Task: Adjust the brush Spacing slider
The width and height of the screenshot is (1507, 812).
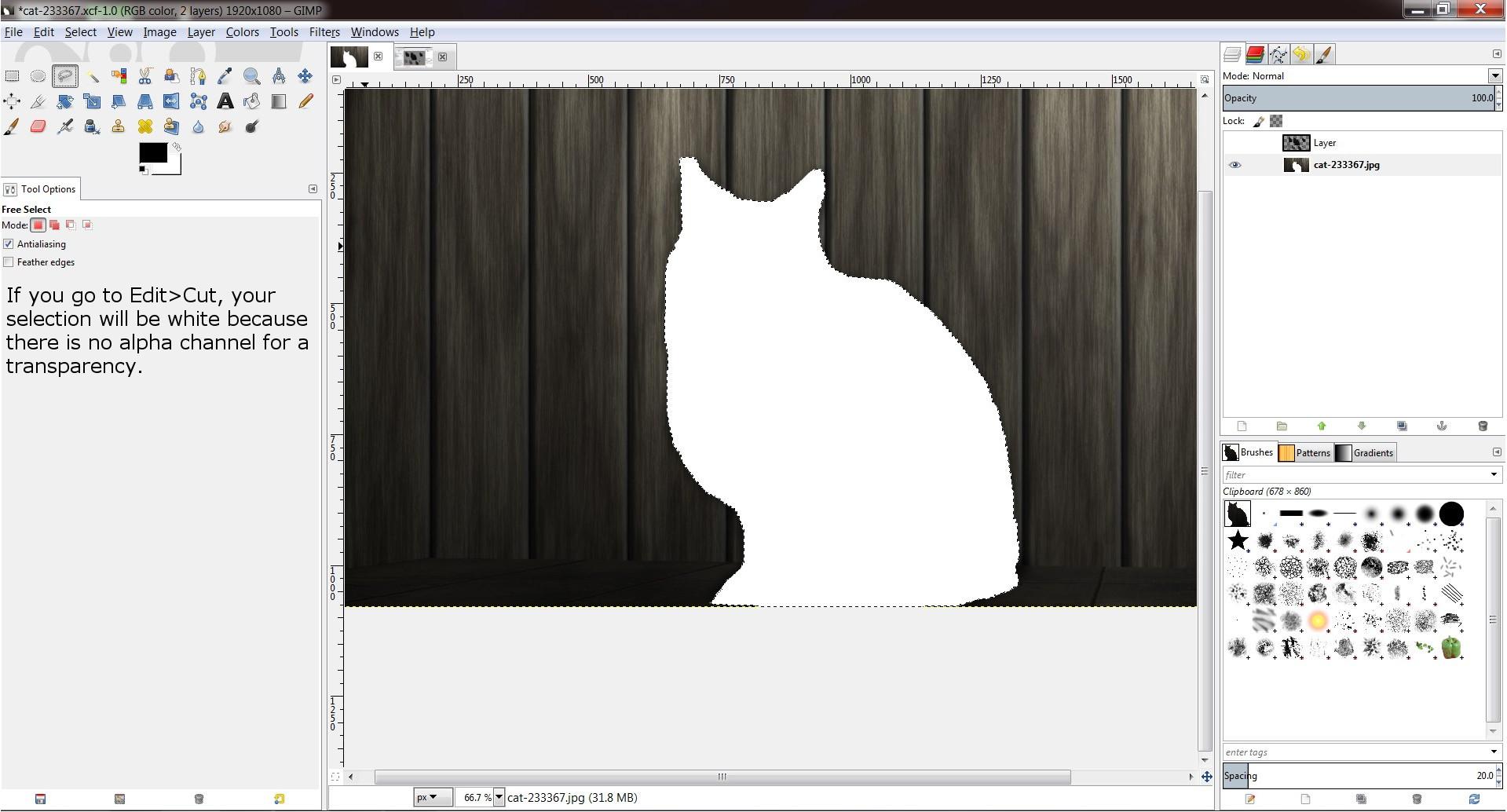Action: pos(1359,776)
